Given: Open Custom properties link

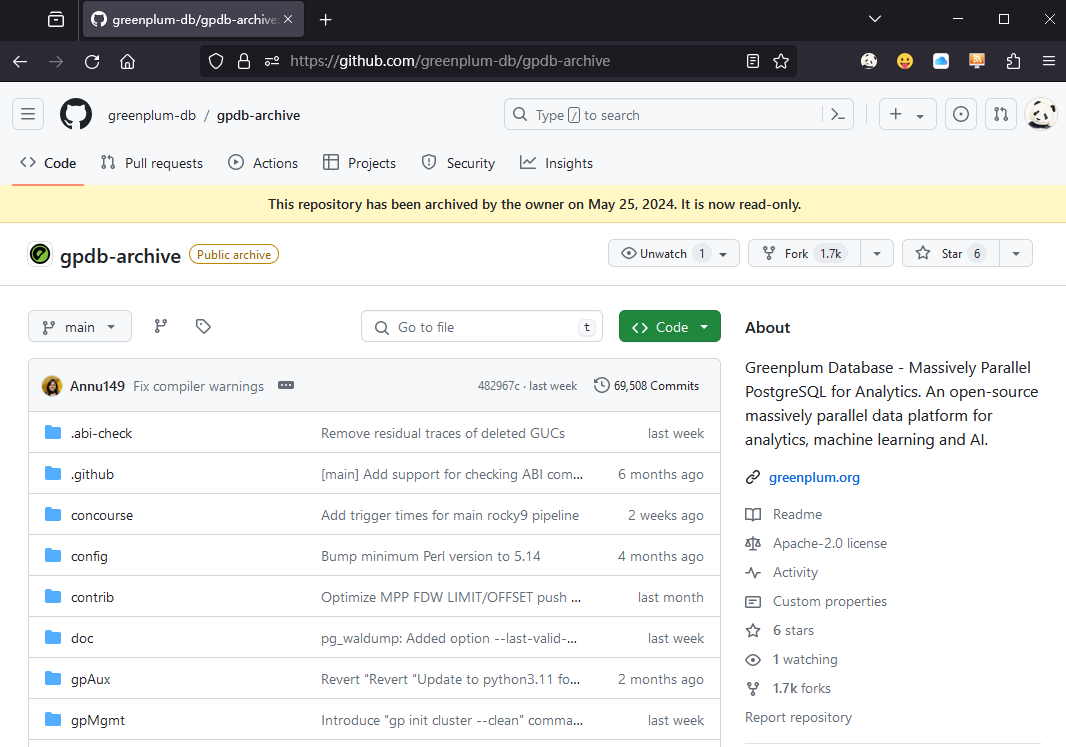Looking at the screenshot, I should click(x=829, y=601).
